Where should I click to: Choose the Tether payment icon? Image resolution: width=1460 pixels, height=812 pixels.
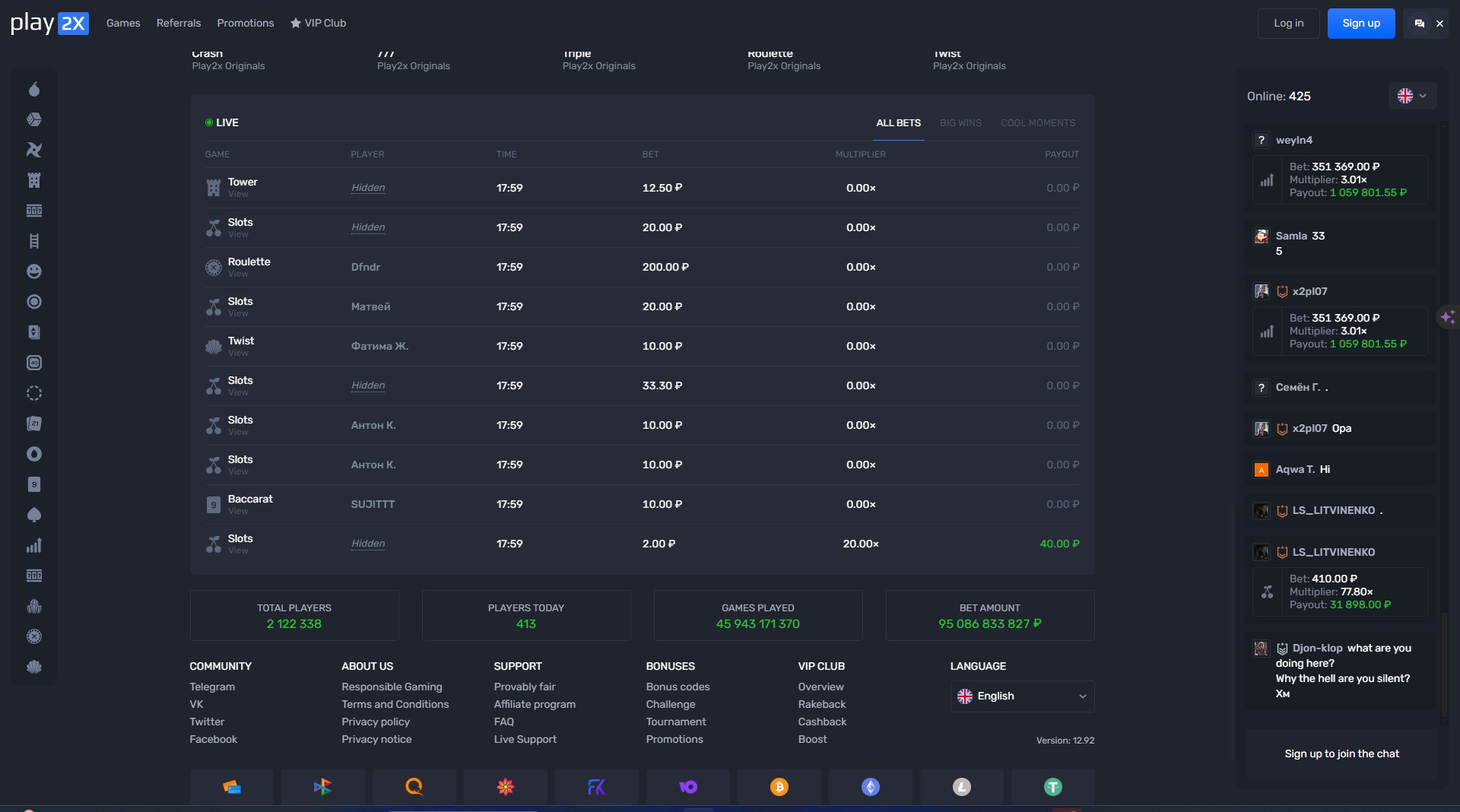click(1053, 787)
